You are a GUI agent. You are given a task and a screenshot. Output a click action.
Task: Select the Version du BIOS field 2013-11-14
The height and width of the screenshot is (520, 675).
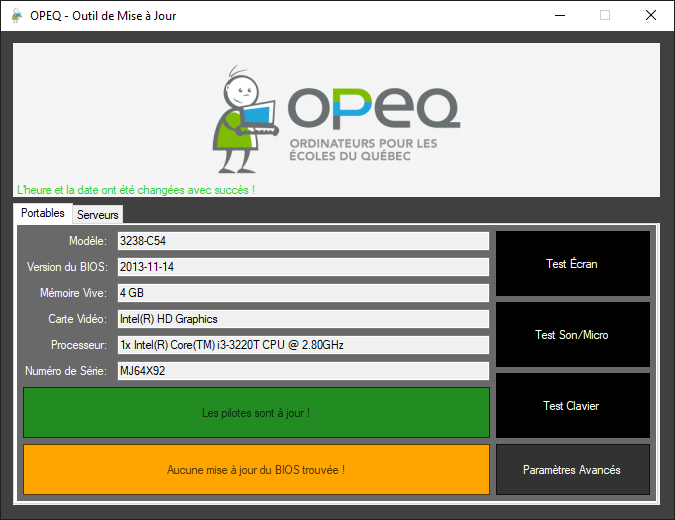pos(303,267)
